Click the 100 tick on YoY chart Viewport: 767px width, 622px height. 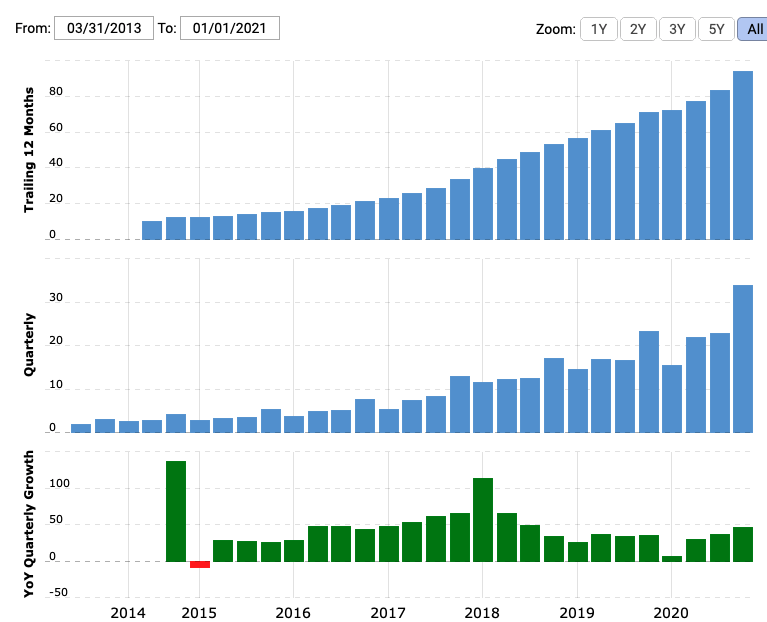59,483
